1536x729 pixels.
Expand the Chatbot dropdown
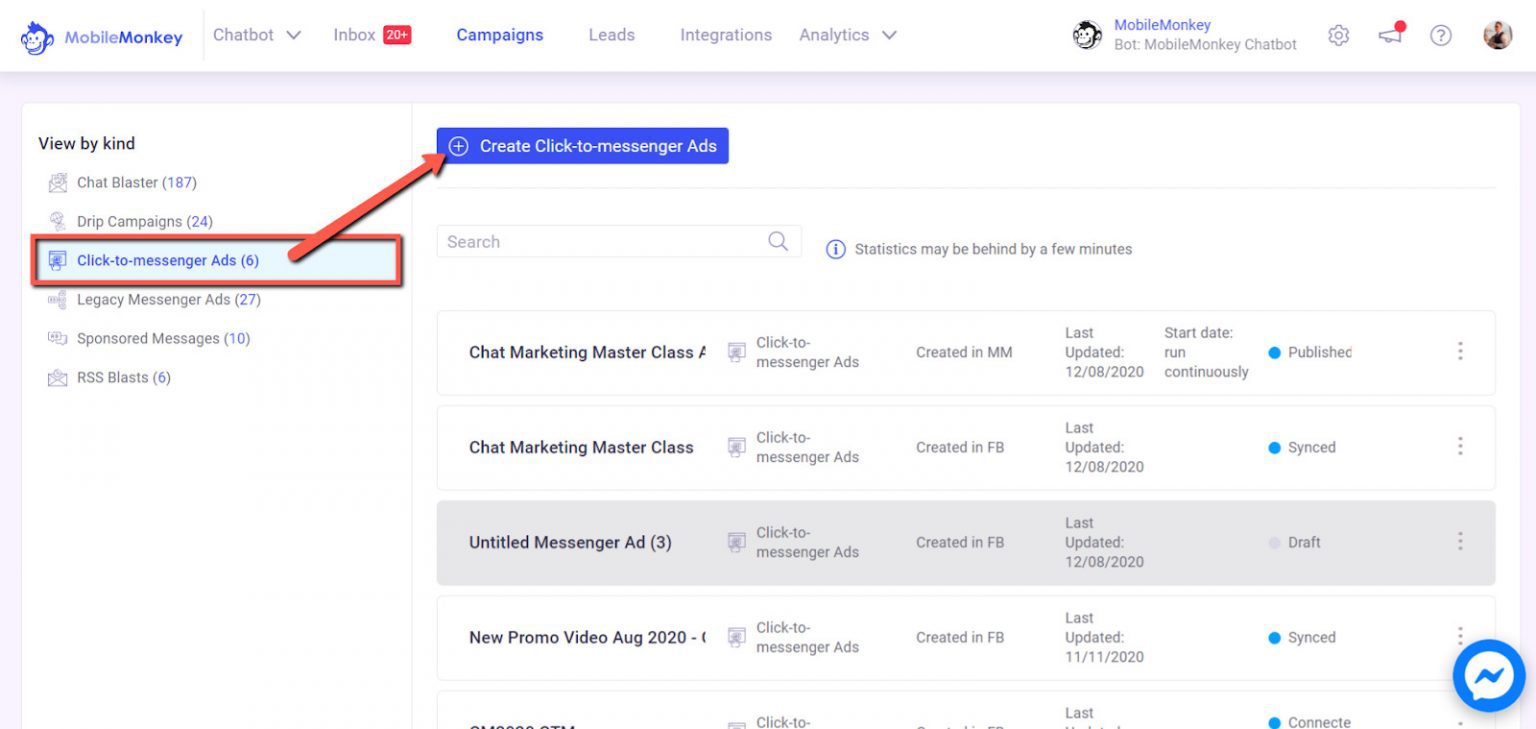257,34
